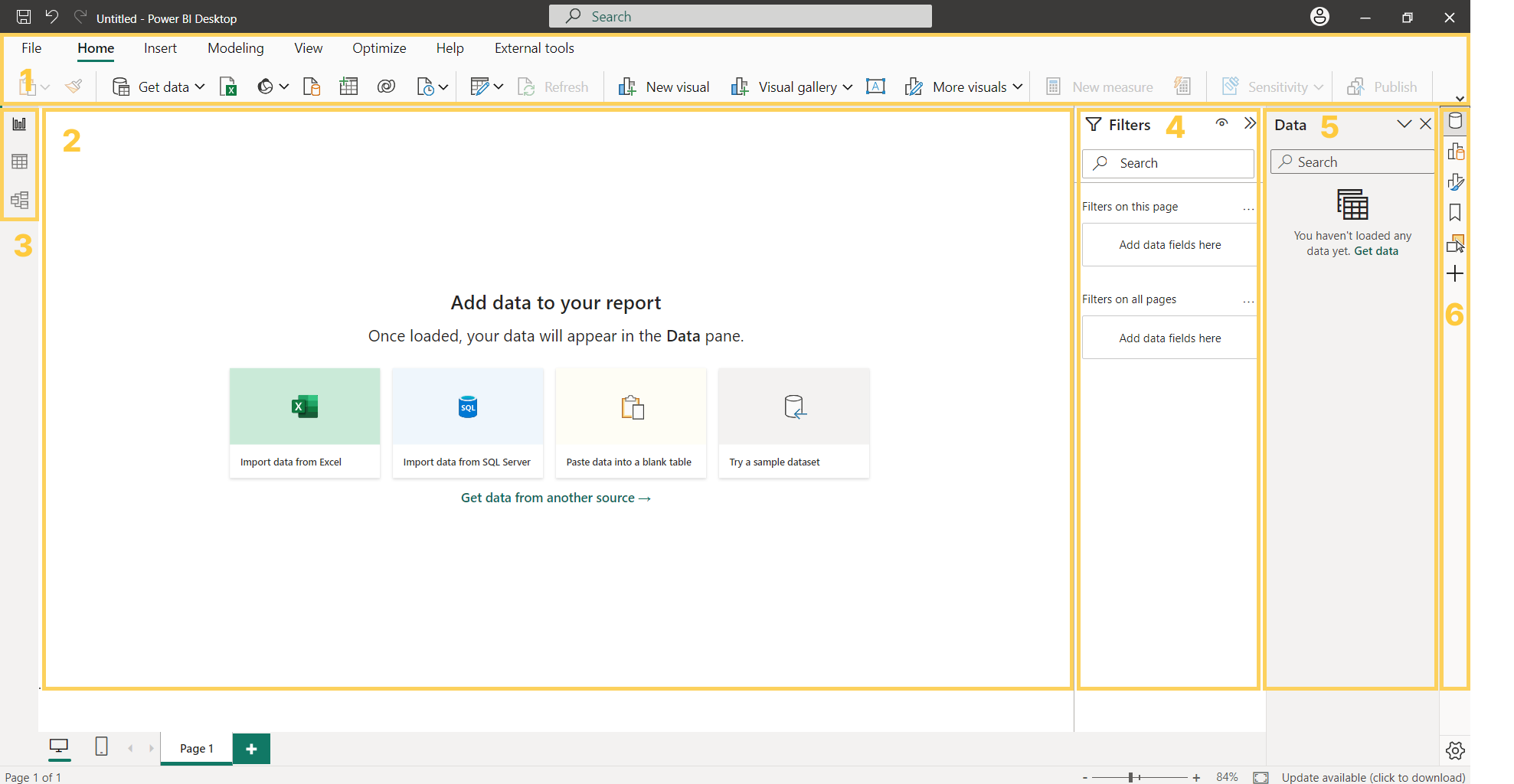Click the Enter data table icon
The width and height of the screenshot is (1514, 784).
click(348, 87)
